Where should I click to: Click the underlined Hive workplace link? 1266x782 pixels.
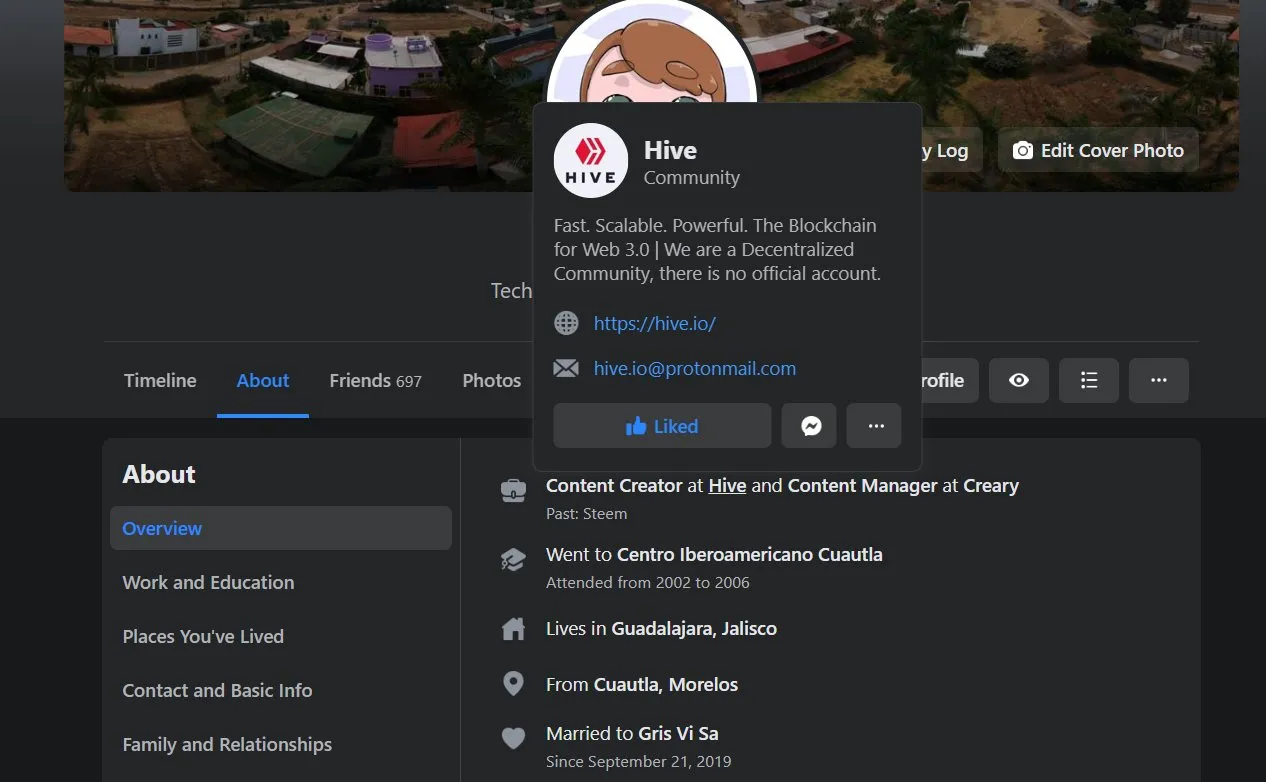(727, 486)
